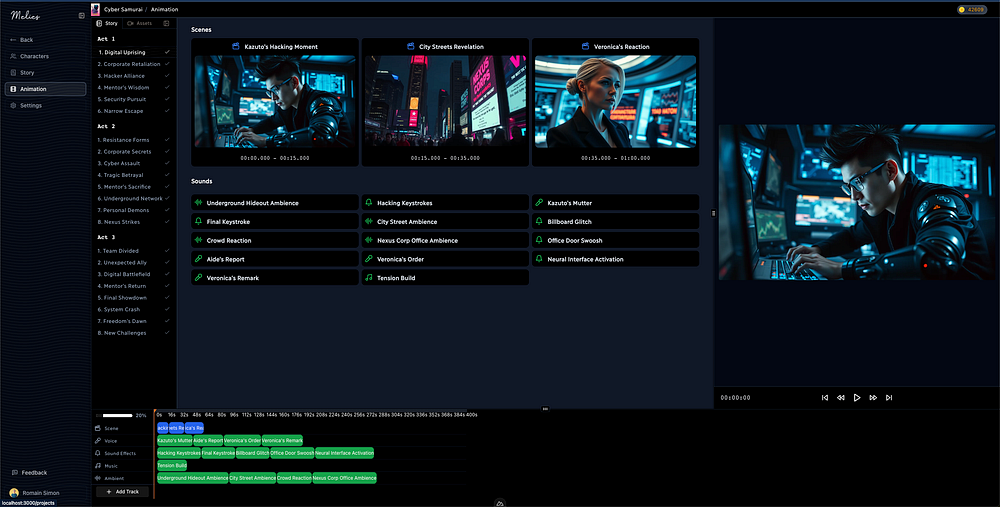The width and height of the screenshot is (1000, 507).
Task: Open the Characters section in sidebar
Action: [x=45, y=56]
